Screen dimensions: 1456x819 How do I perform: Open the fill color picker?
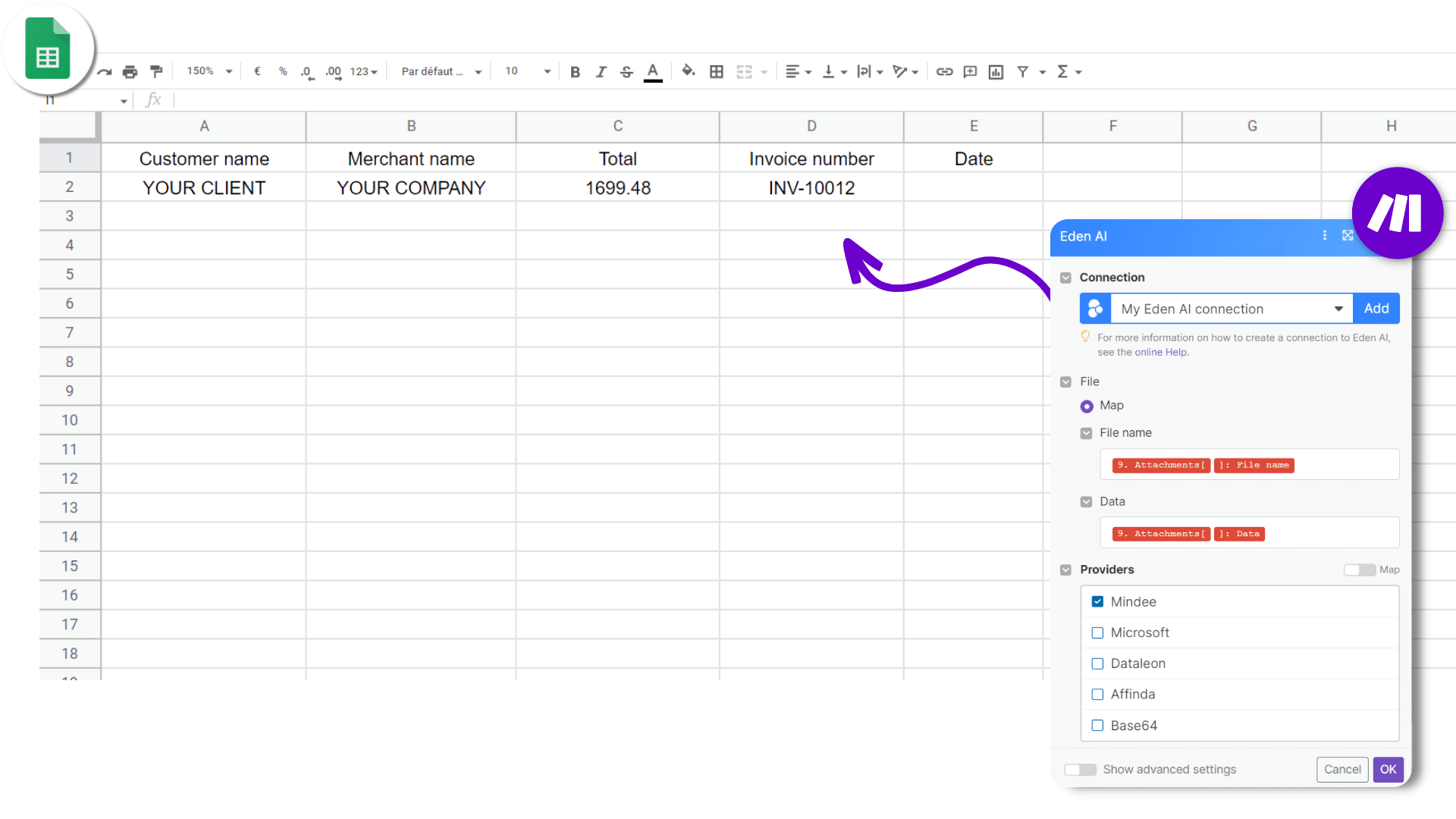click(x=688, y=71)
